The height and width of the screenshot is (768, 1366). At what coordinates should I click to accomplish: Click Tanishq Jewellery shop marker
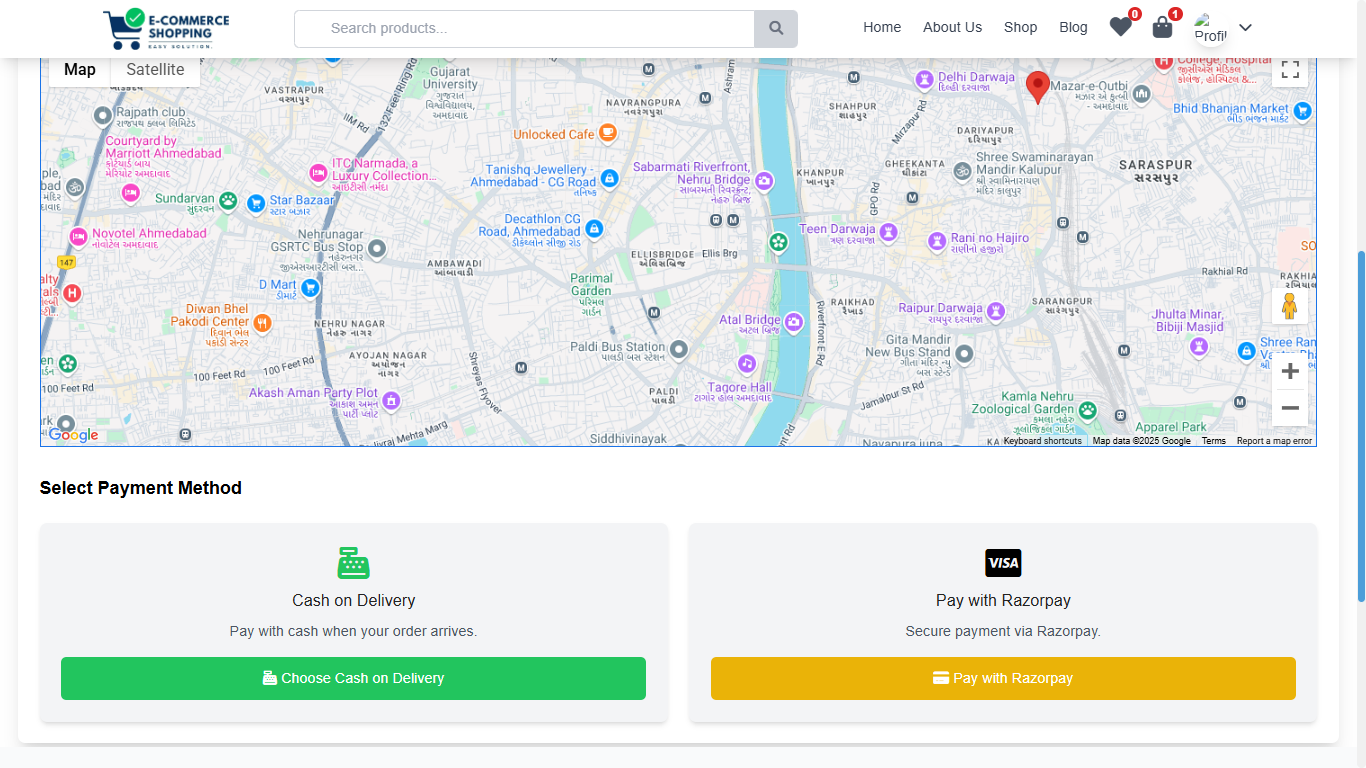tap(610, 179)
